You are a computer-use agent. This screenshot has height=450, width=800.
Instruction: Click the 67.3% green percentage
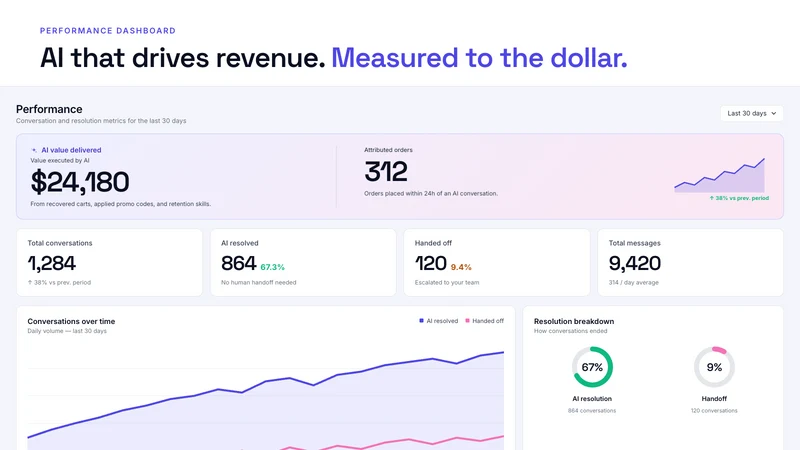(x=272, y=267)
